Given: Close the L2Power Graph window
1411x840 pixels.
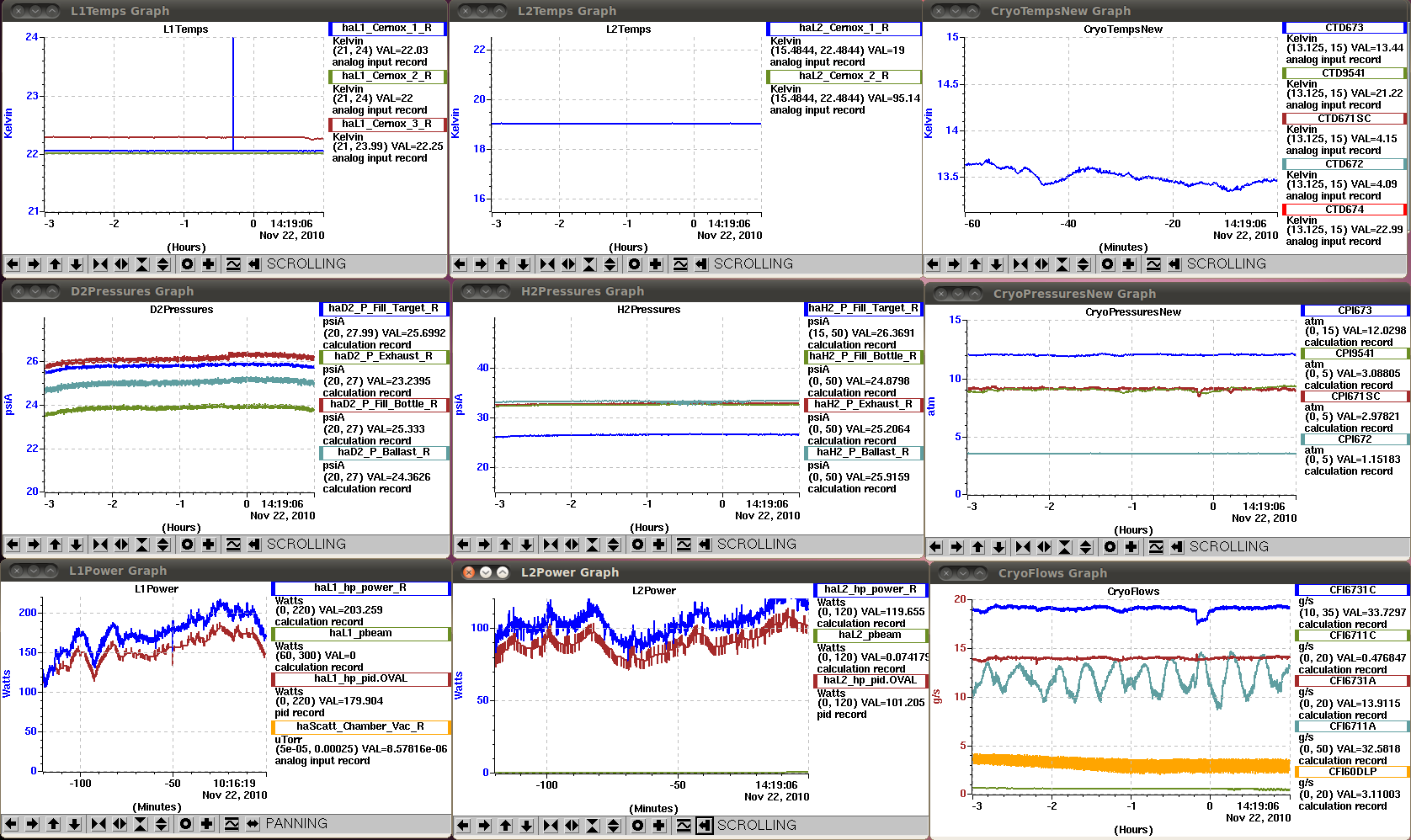Looking at the screenshot, I should (x=469, y=572).
